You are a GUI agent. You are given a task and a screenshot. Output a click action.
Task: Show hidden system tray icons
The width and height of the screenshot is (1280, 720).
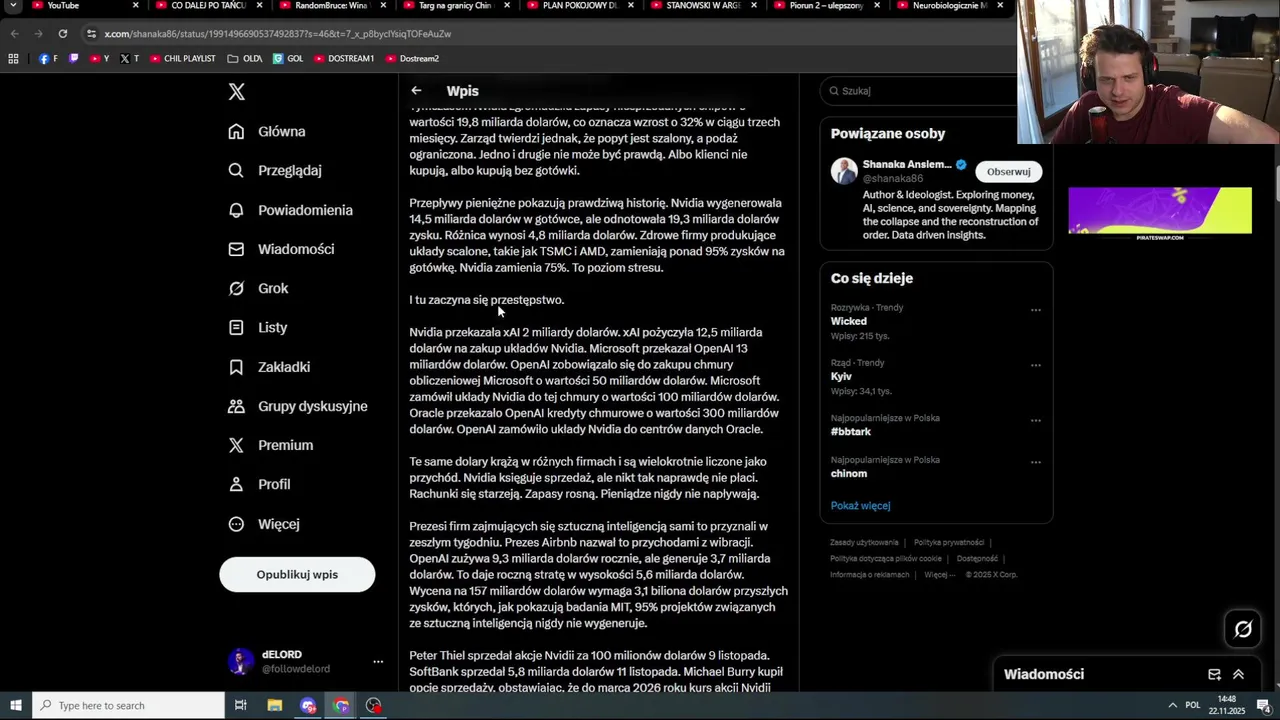1172,706
